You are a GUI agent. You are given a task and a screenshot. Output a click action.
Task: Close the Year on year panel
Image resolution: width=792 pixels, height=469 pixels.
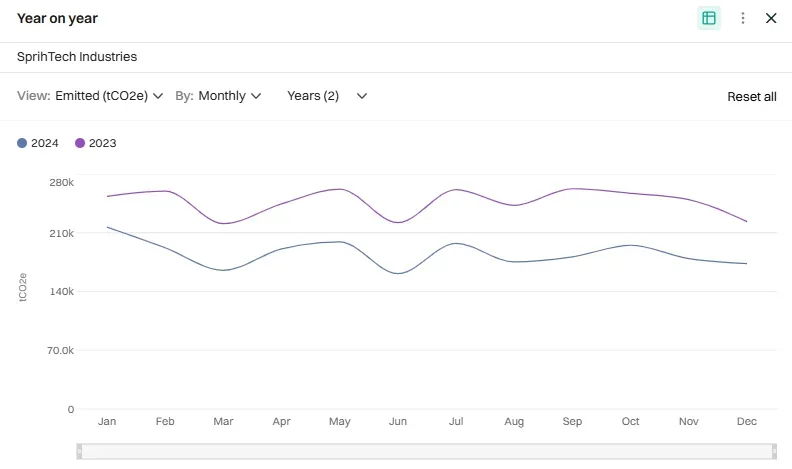[771, 18]
